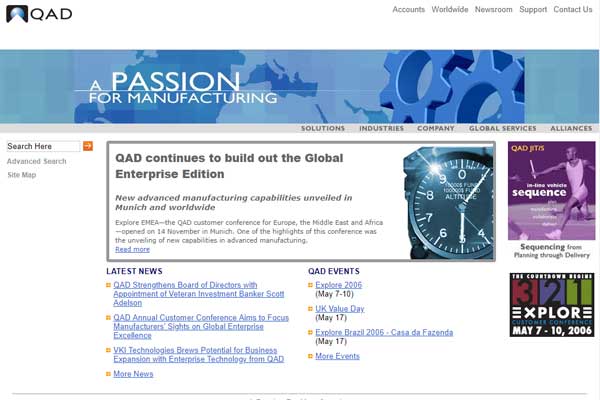Click the Sequencing from Planning through Delivery caption
Screen dimensions: 600x400
[551, 251]
